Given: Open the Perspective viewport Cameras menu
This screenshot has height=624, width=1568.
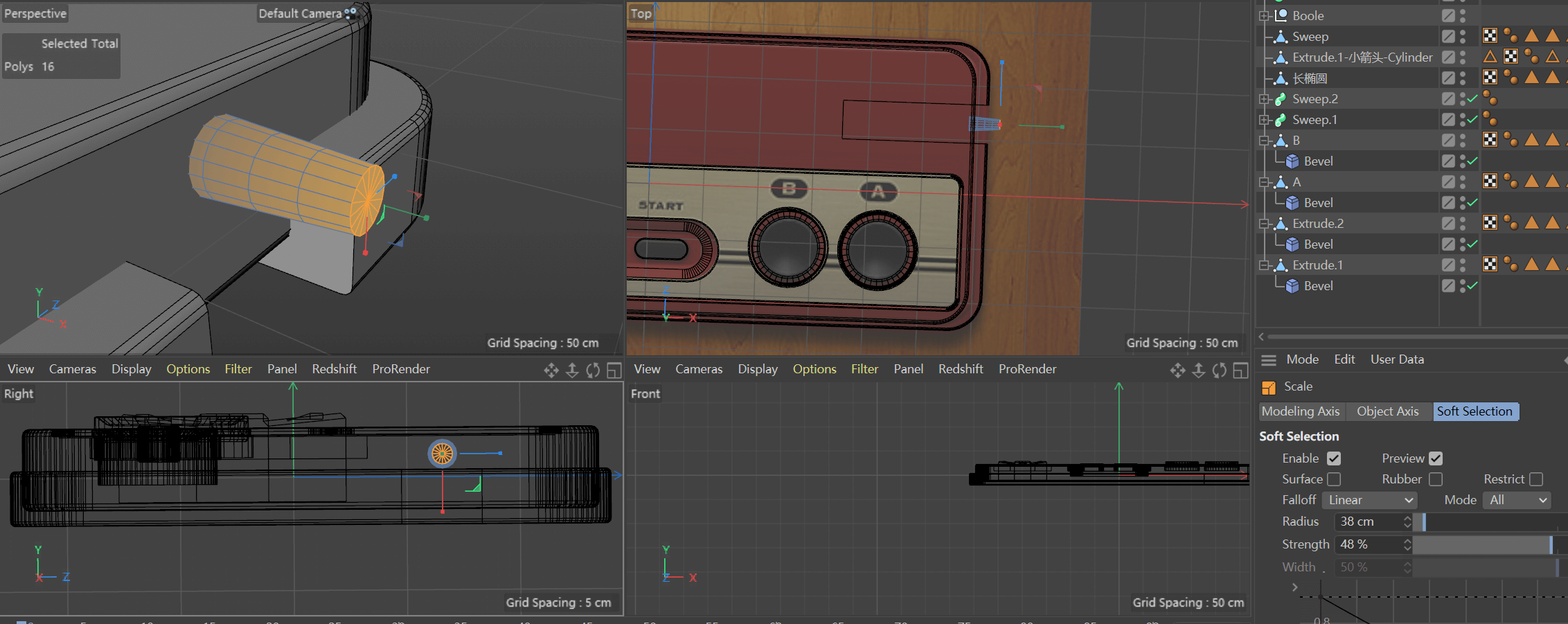Looking at the screenshot, I should [x=73, y=369].
